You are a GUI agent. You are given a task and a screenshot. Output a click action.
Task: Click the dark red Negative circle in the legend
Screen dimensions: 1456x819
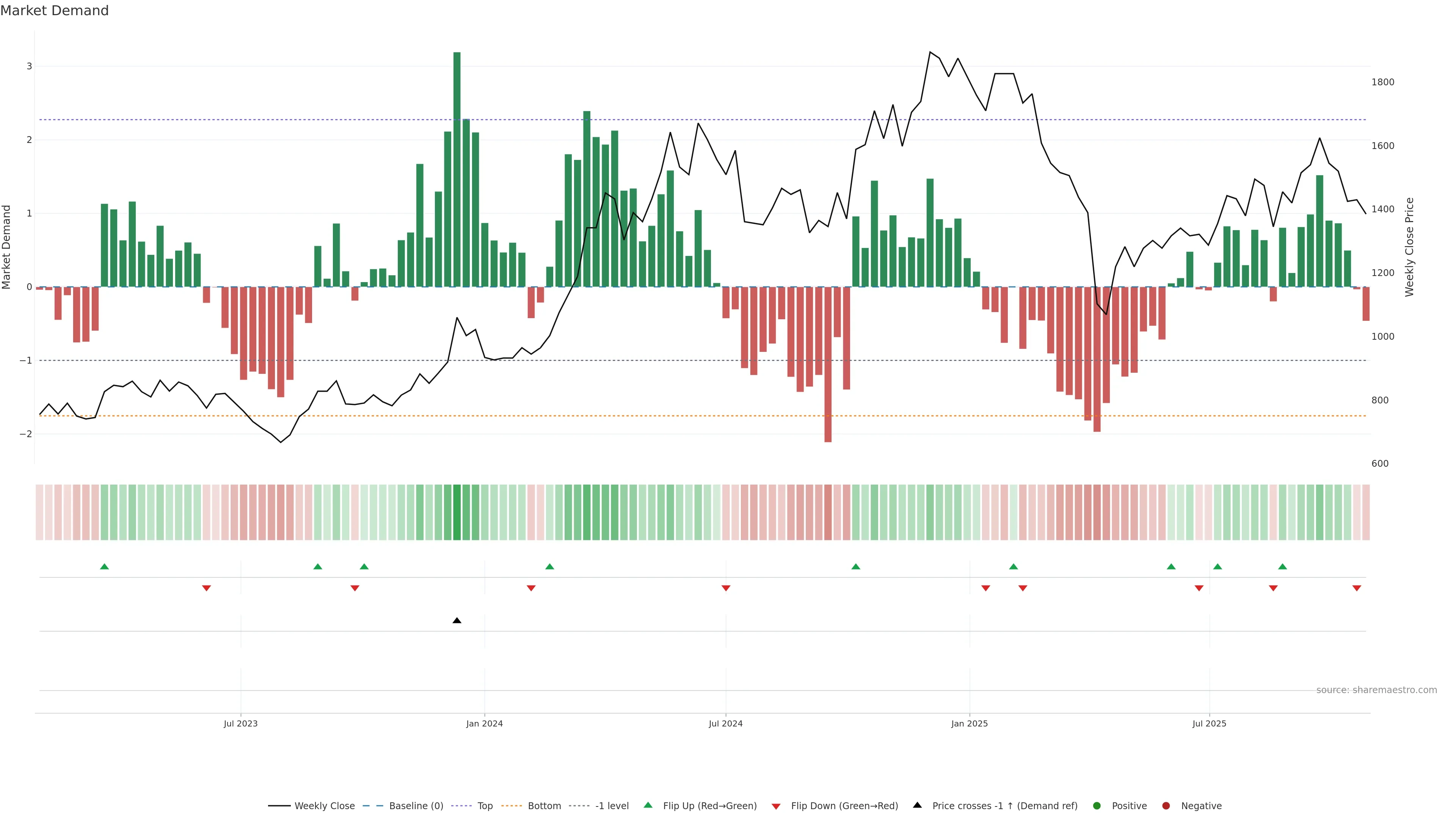tap(1166, 806)
